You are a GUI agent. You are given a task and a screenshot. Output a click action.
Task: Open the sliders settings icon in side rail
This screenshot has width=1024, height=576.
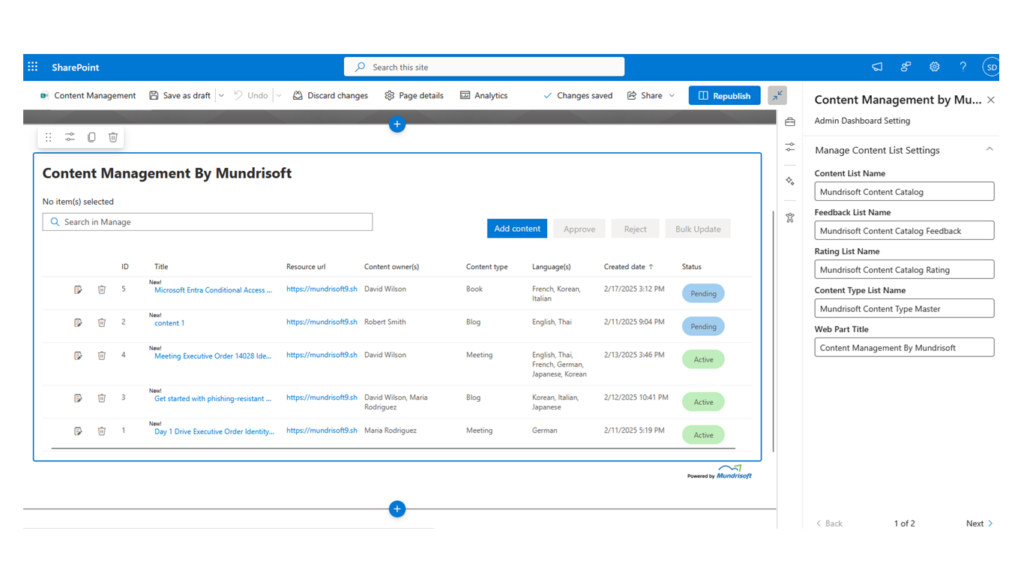(790, 147)
